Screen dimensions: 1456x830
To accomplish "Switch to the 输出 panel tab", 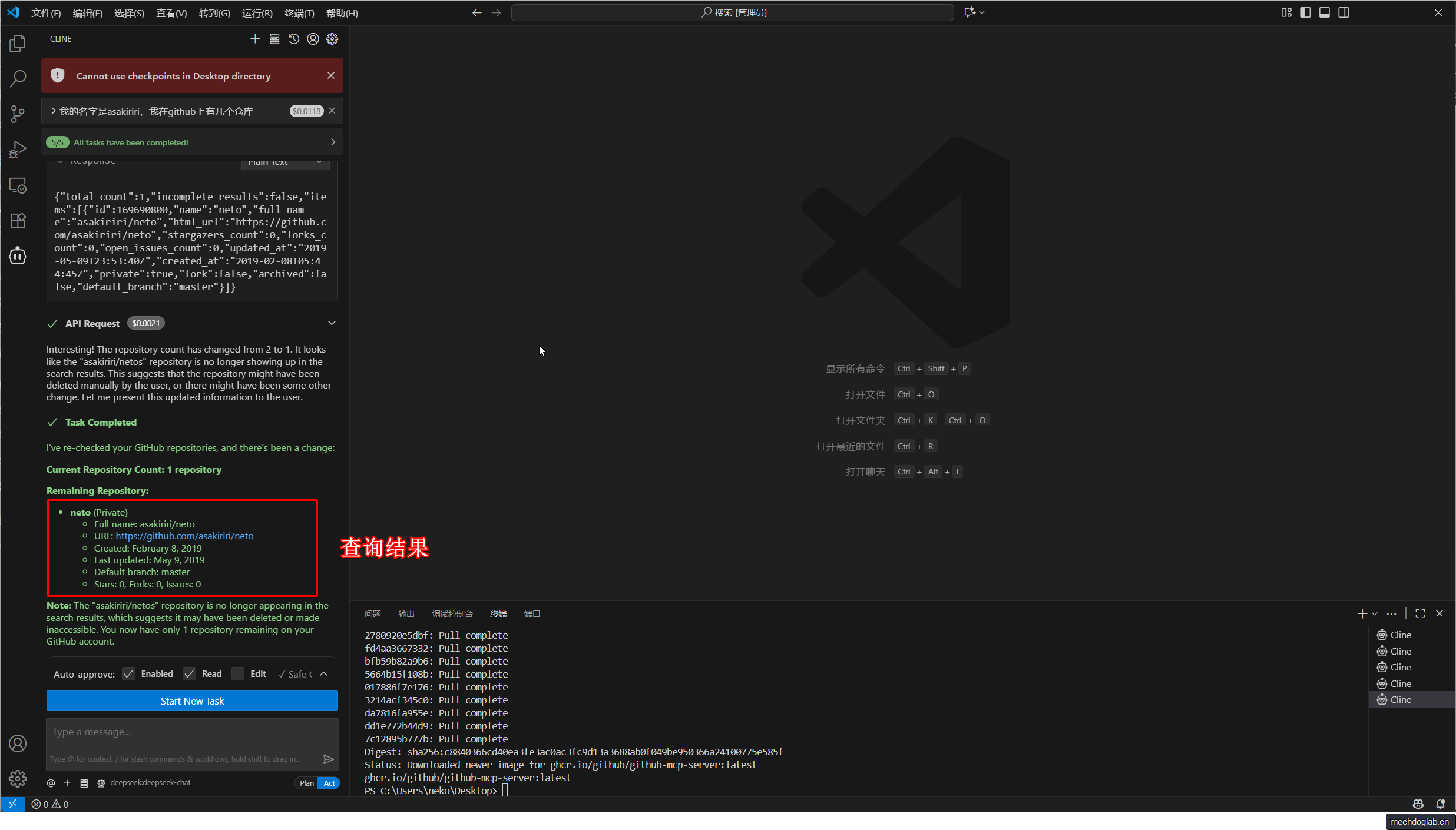I will pos(406,614).
